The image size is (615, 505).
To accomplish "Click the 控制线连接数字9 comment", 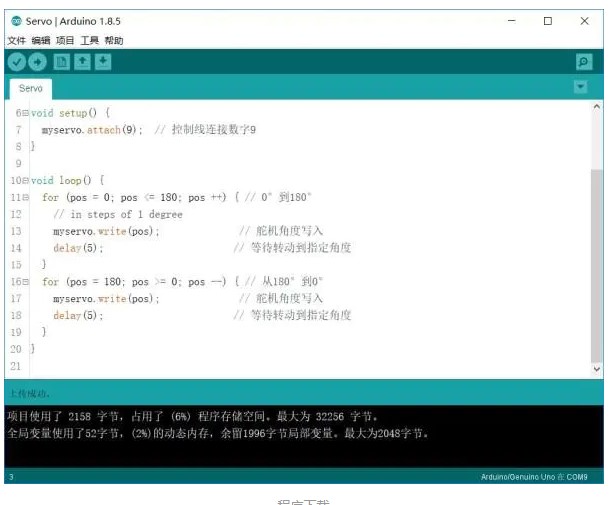I will [205, 130].
